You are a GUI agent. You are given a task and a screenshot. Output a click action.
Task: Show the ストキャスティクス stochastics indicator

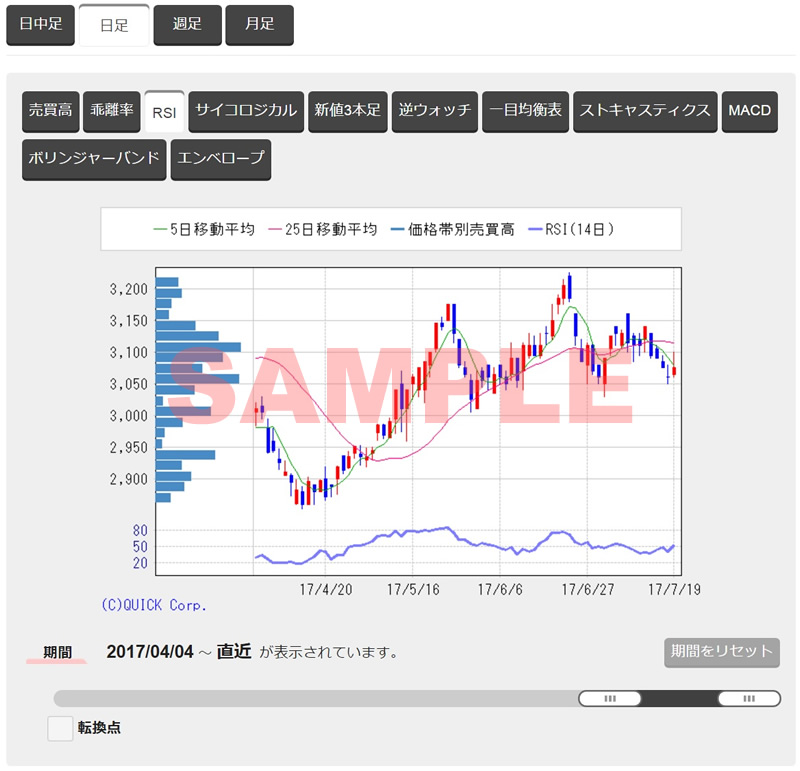(x=645, y=112)
